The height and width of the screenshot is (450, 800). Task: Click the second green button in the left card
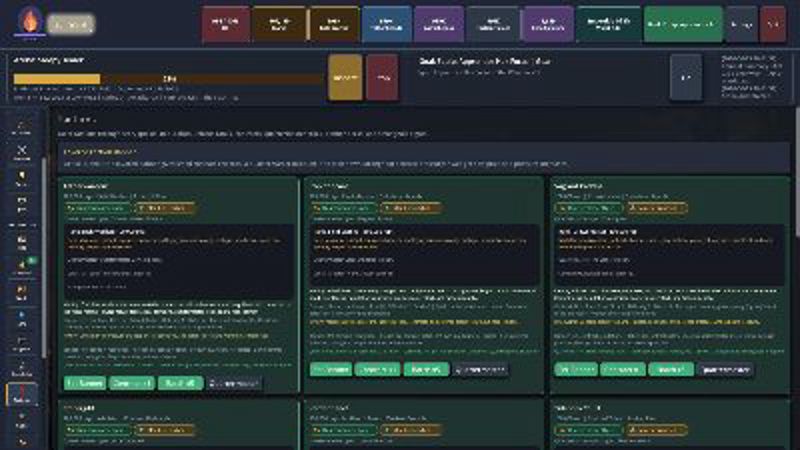coord(132,383)
